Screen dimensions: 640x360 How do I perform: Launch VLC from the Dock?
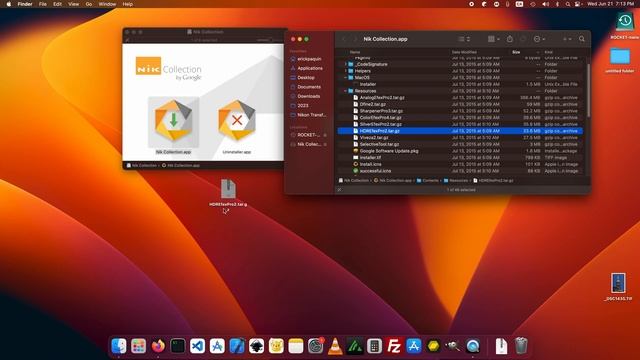tap(335, 346)
